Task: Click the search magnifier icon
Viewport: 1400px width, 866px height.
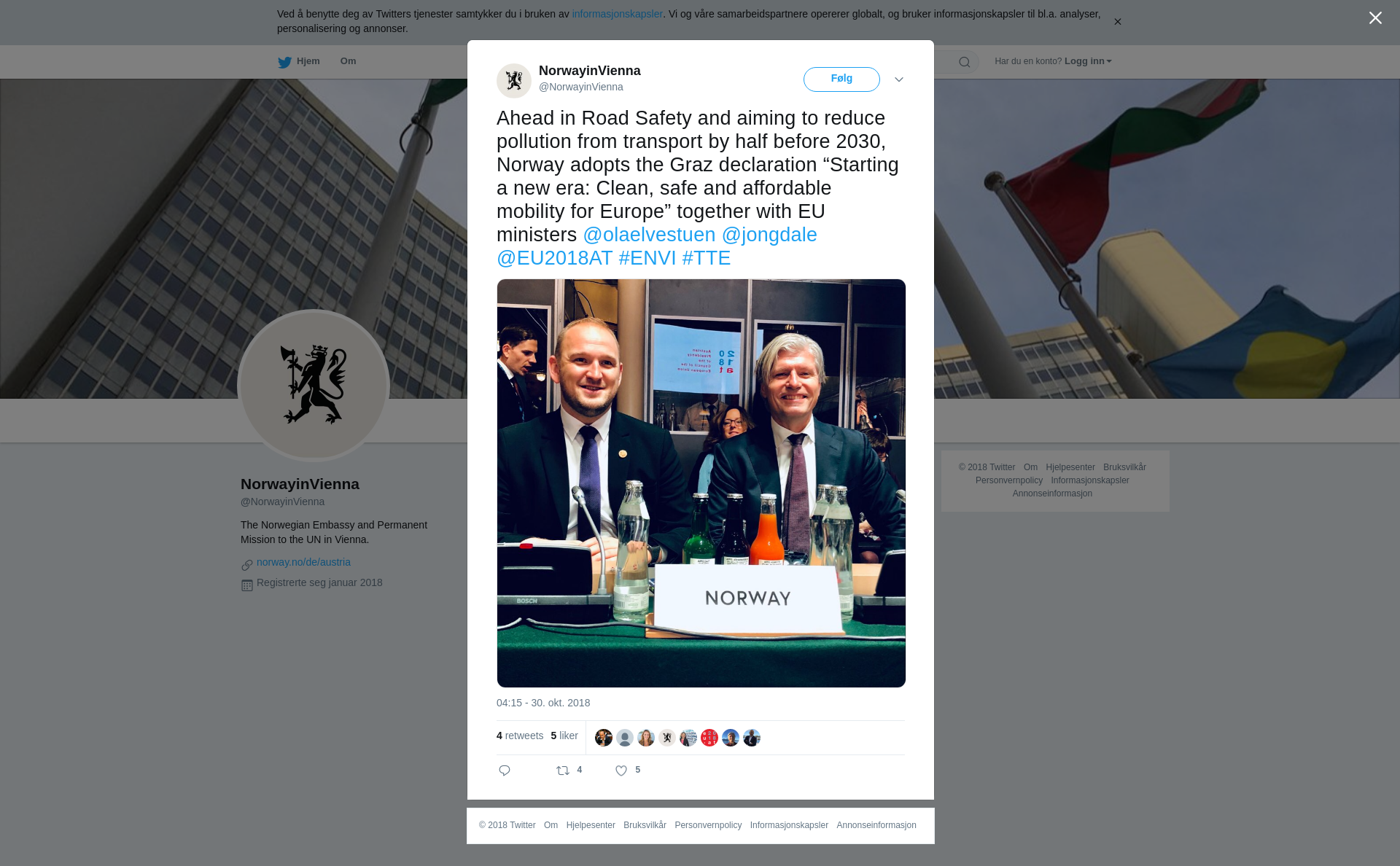Action: (x=965, y=62)
